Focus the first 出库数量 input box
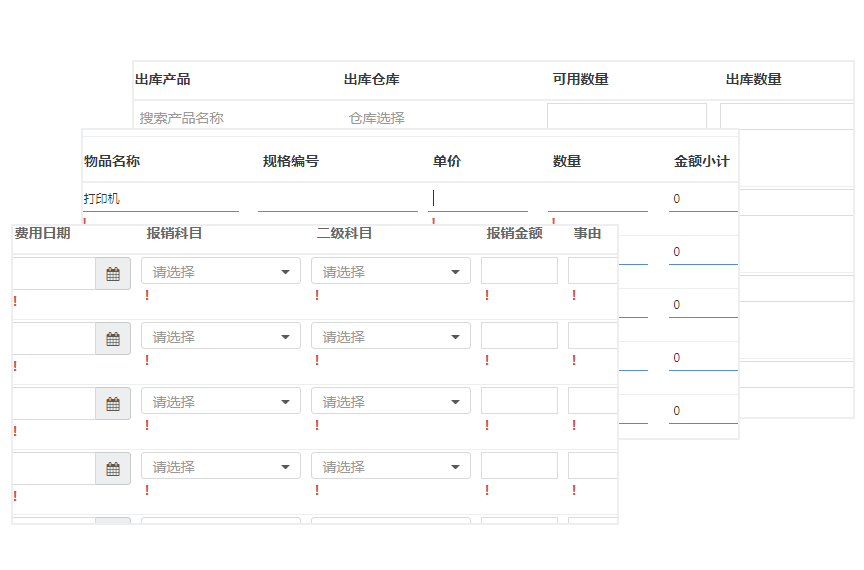Viewport: 864px width, 570px height. click(x=787, y=116)
